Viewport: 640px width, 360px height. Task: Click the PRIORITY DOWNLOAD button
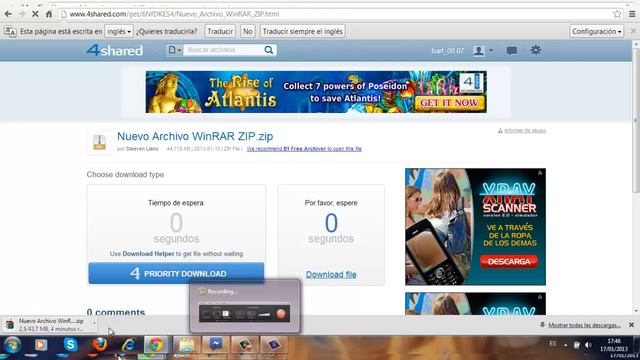coord(176,273)
